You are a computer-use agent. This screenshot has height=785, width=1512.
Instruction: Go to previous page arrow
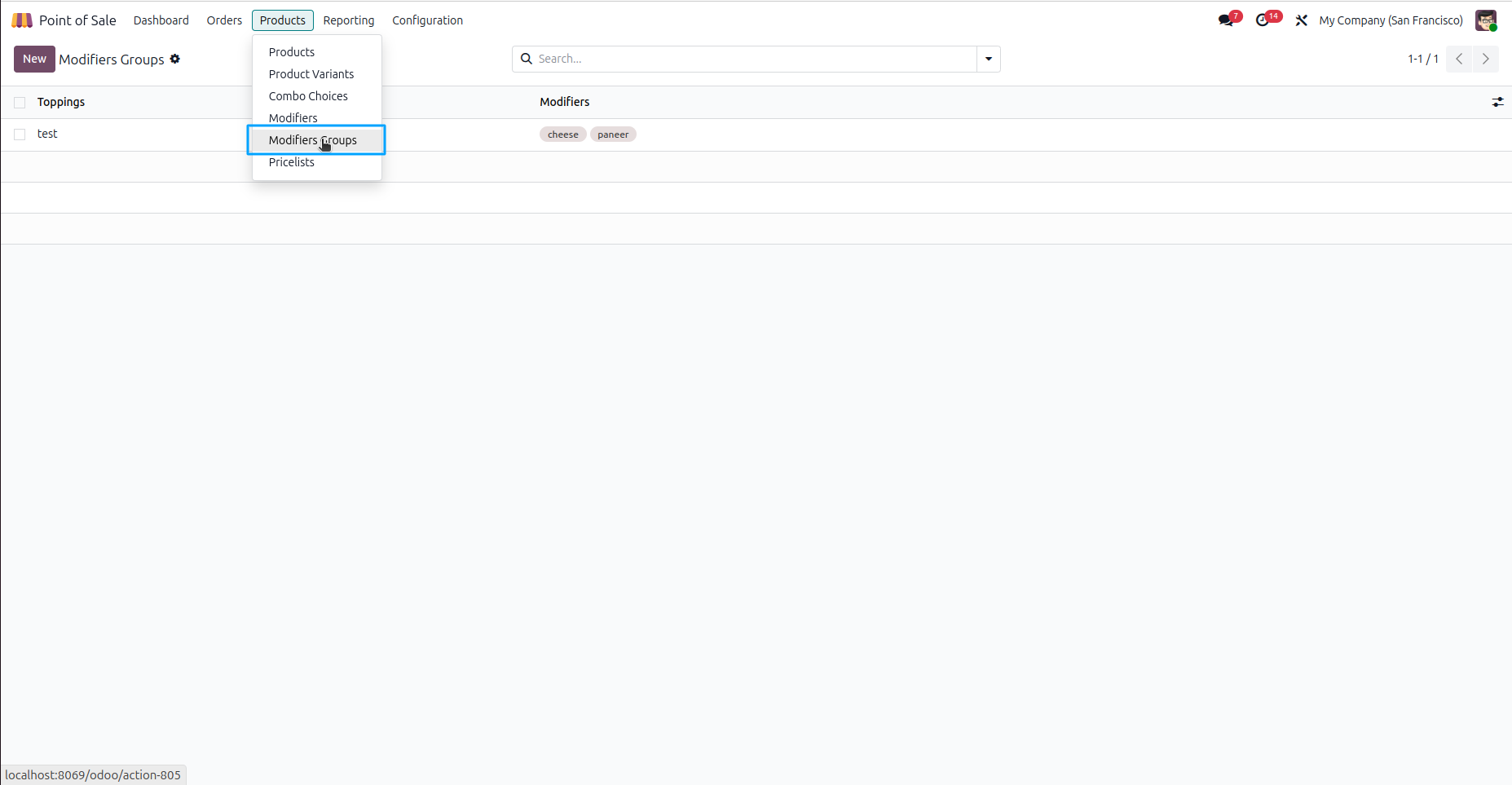1459,59
